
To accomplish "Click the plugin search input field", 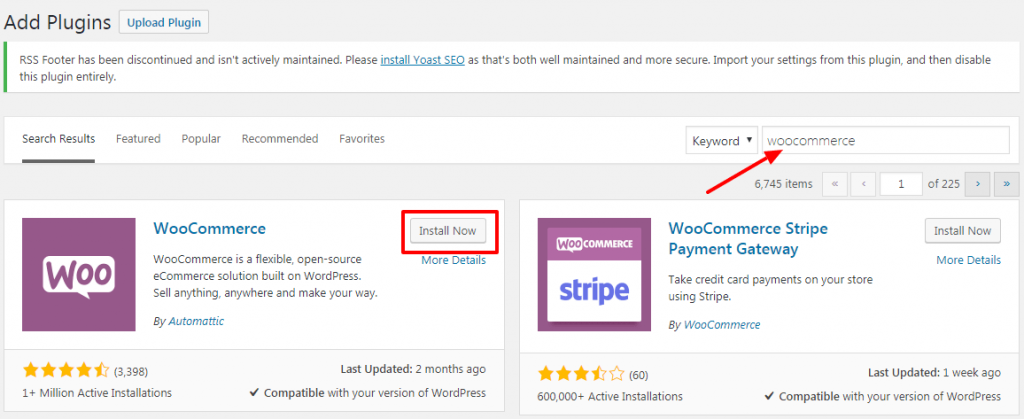I will (886, 140).
